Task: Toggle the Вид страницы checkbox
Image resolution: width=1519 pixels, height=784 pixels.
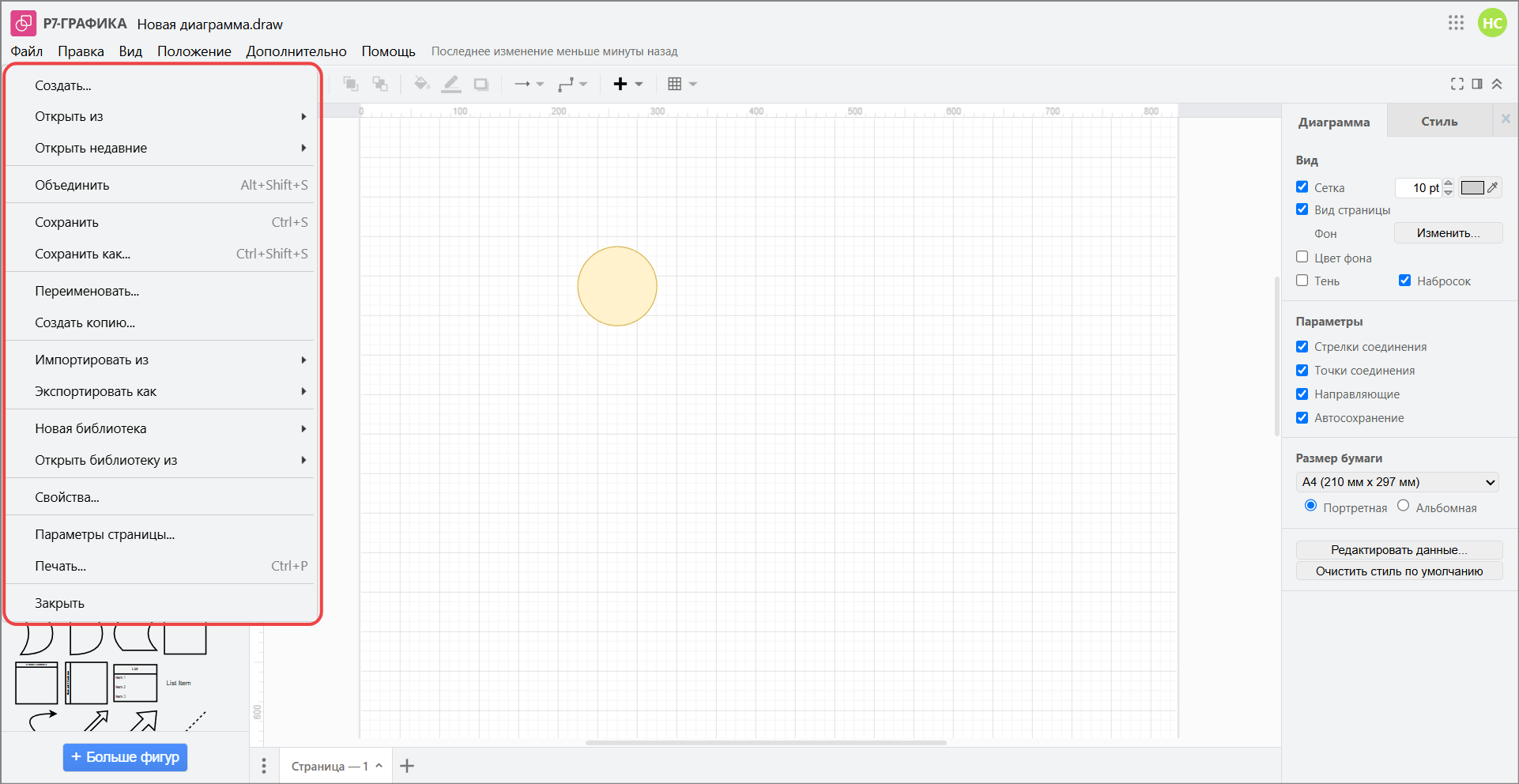Action: [x=1302, y=209]
